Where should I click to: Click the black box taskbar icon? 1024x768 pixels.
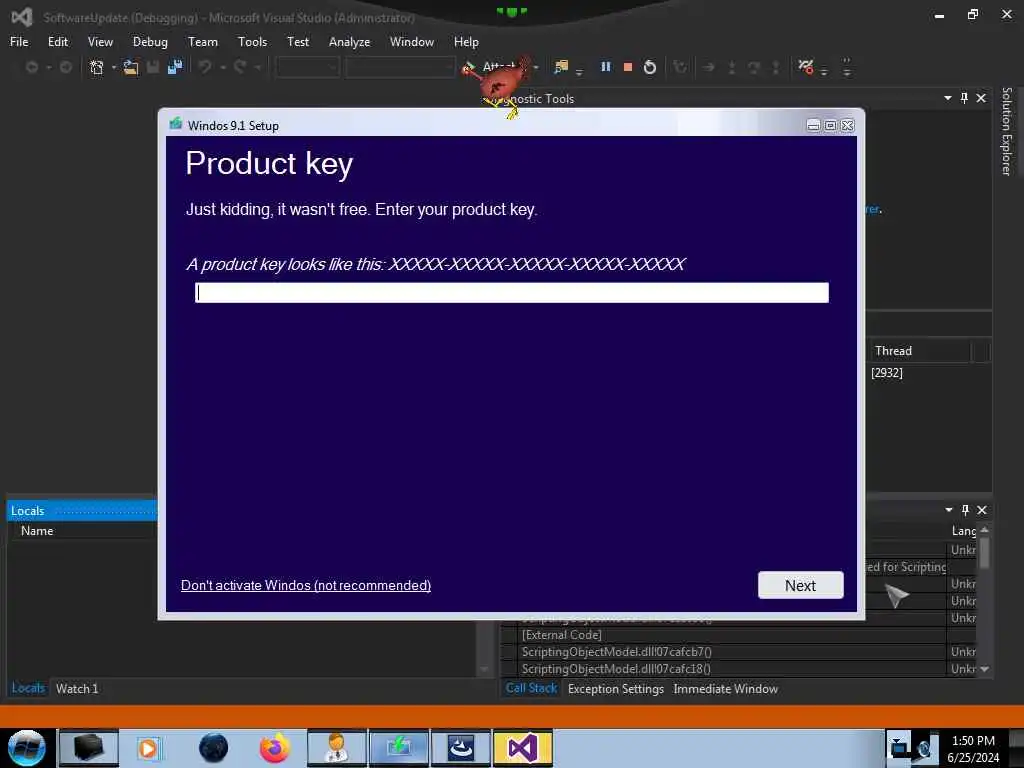tap(89, 748)
